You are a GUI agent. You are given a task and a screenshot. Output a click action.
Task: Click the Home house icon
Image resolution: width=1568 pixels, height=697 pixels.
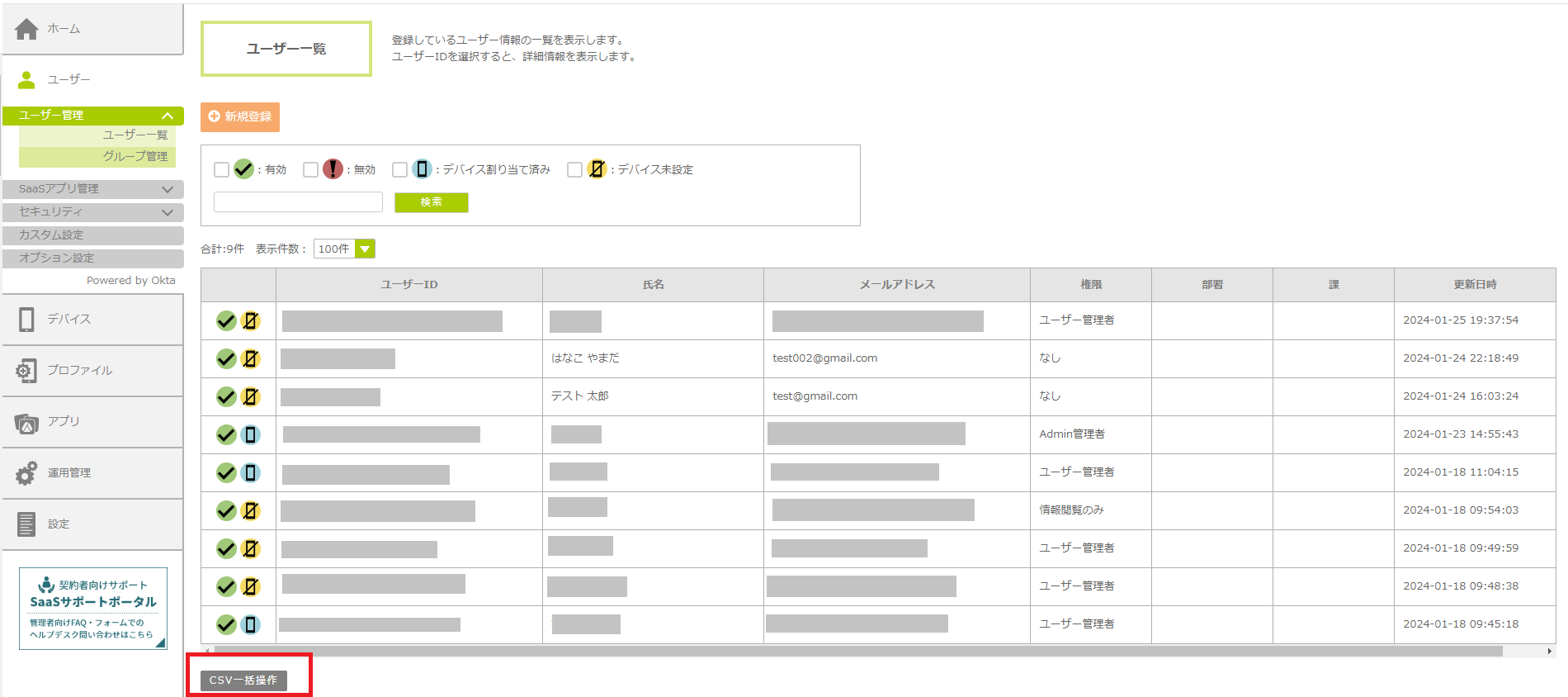[x=26, y=29]
